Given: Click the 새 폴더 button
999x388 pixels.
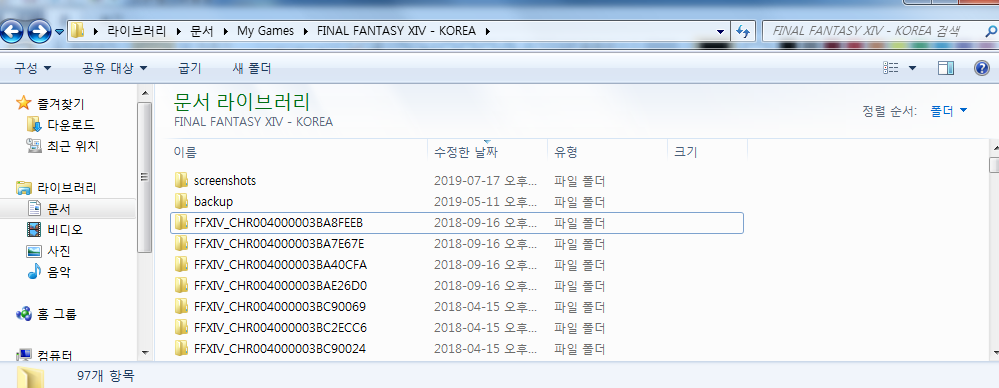Looking at the screenshot, I should tap(252, 68).
